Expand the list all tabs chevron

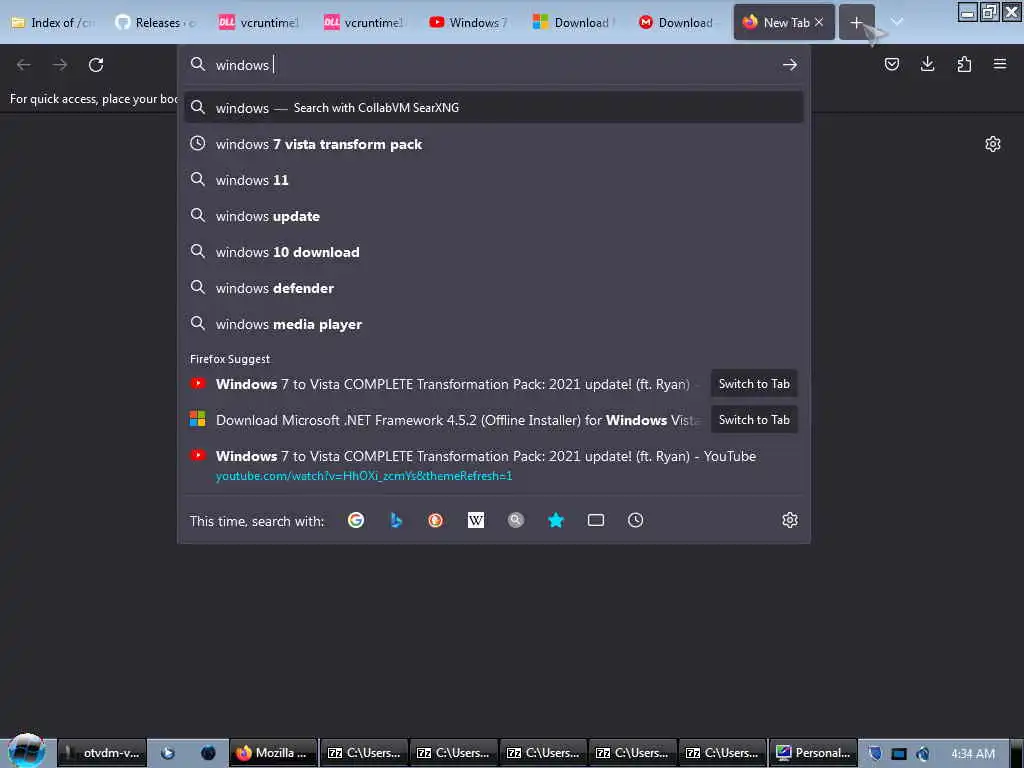point(897,22)
